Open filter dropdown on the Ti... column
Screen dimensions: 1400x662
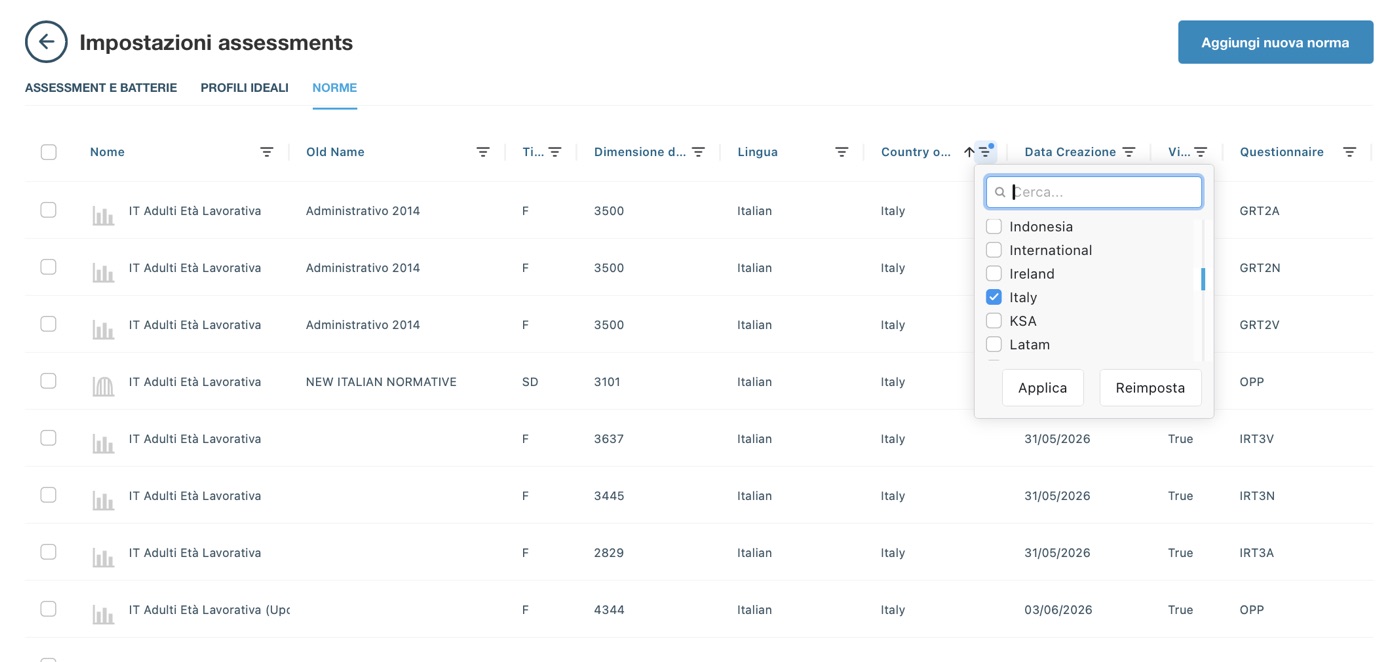click(x=555, y=152)
